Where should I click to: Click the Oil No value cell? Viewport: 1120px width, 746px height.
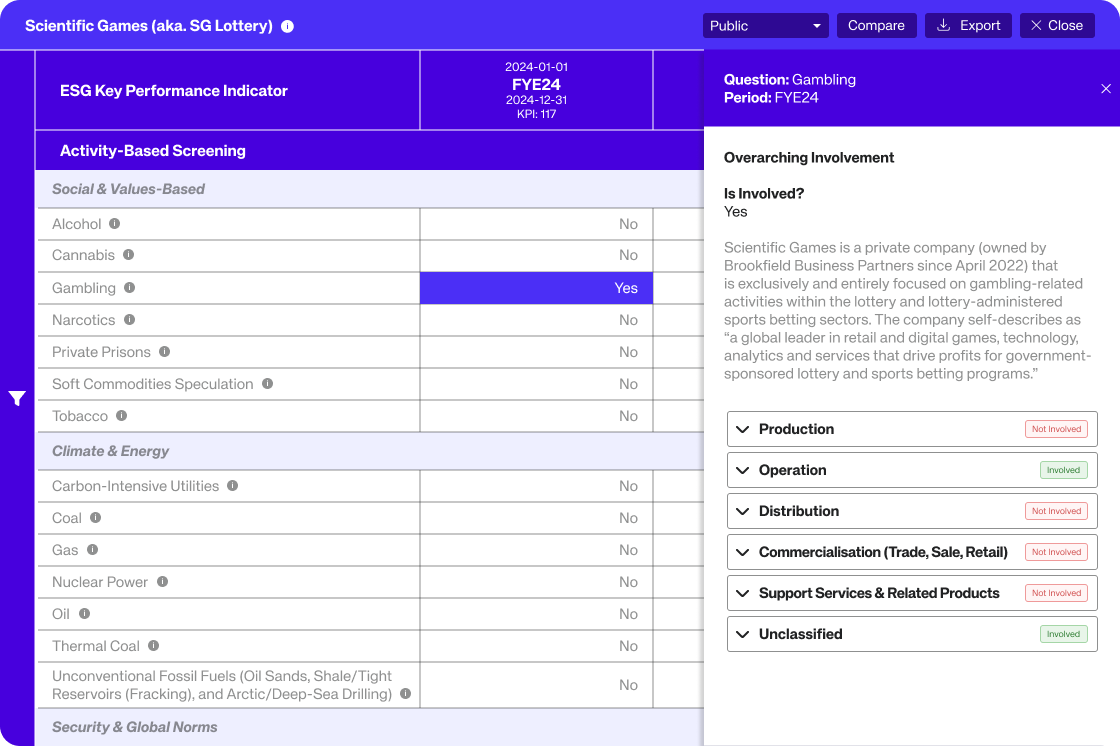[536, 614]
